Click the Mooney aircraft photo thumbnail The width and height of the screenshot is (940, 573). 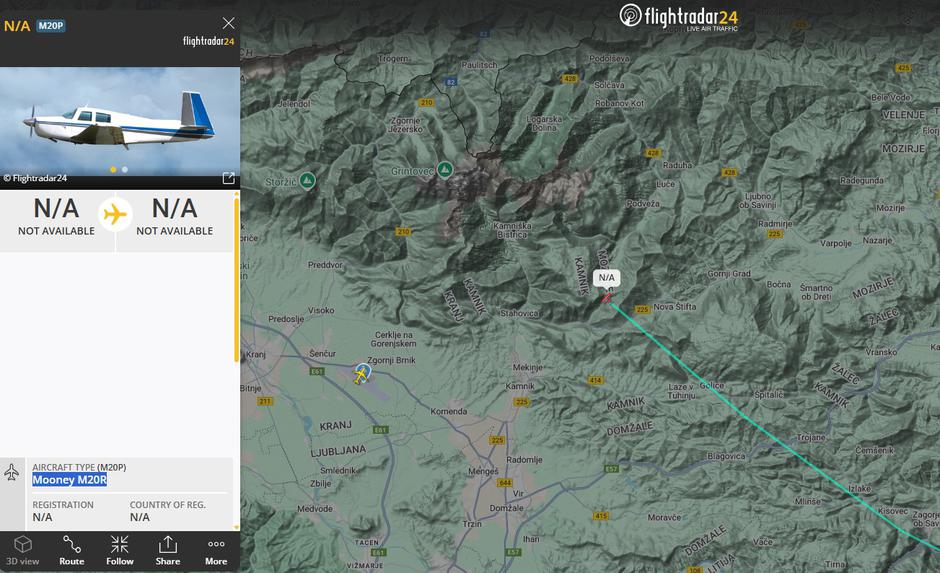pos(120,121)
